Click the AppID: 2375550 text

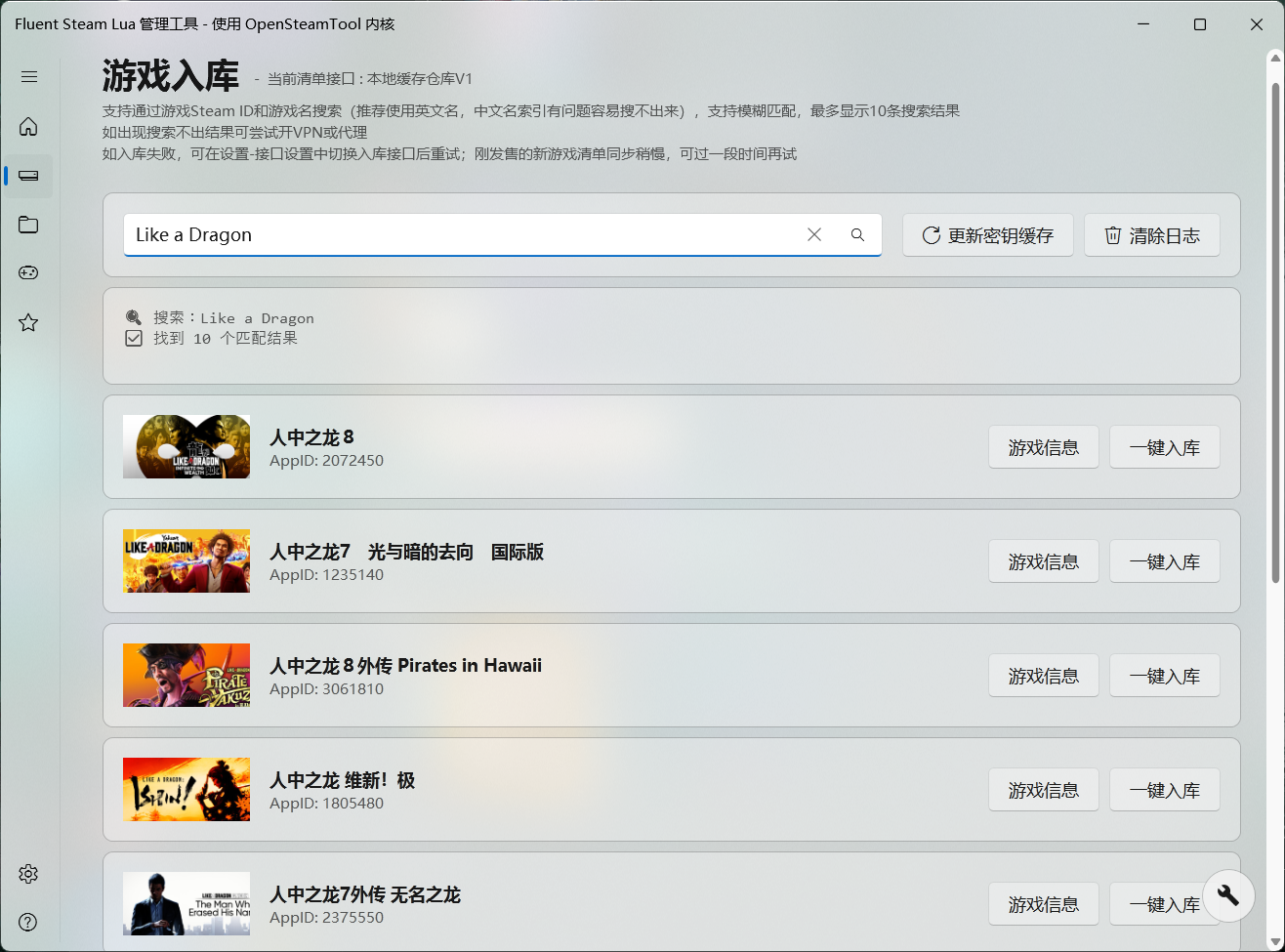coord(326,917)
